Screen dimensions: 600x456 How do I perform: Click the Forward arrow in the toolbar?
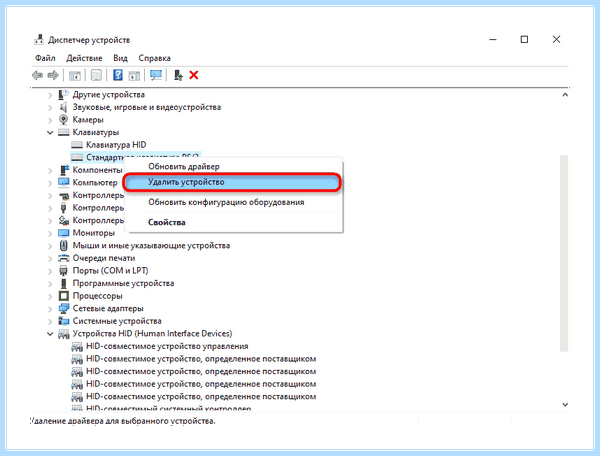[x=53, y=75]
